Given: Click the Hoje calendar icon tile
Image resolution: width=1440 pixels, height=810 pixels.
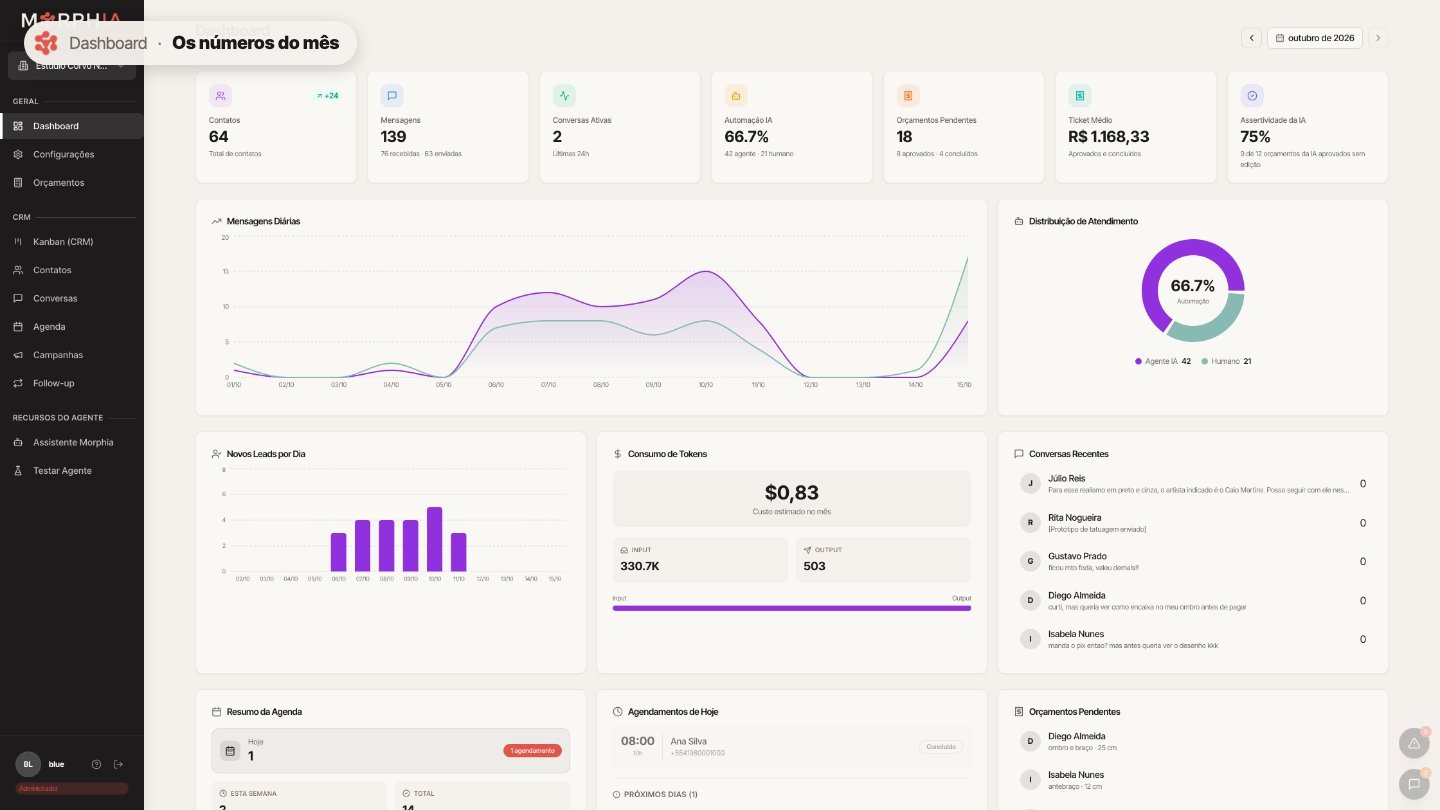Looking at the screenshot, I should pos(230,751).
